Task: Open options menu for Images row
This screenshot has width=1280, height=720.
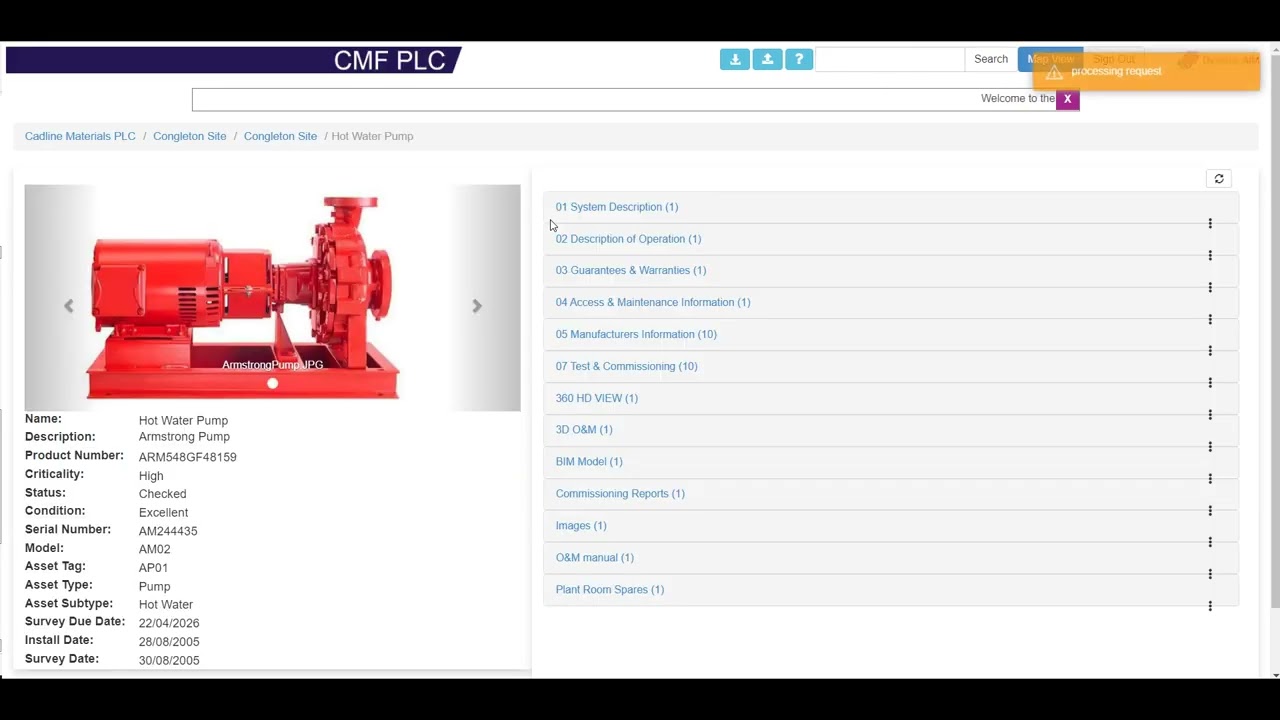Action: [1210, 542]
